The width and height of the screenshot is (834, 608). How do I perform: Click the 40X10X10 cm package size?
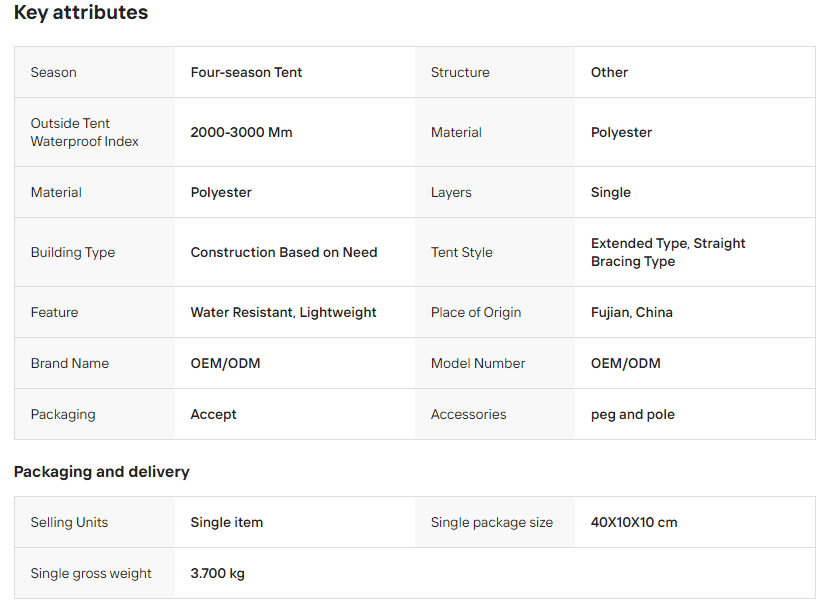click(x=633, y=522)
